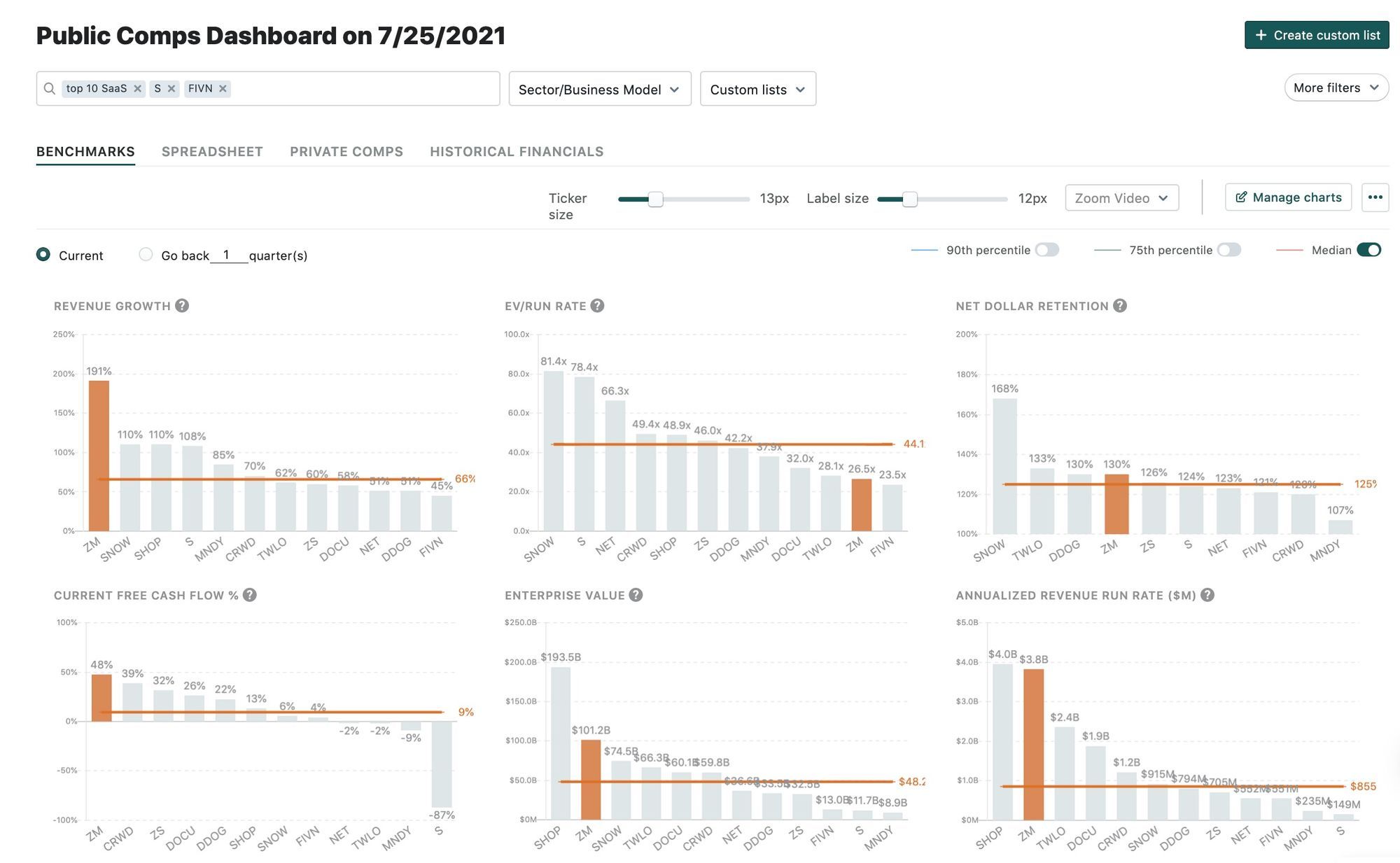Open the Zoom Video chart selector
Screen dimensions: 1400x863
[x=1121, y=197]
